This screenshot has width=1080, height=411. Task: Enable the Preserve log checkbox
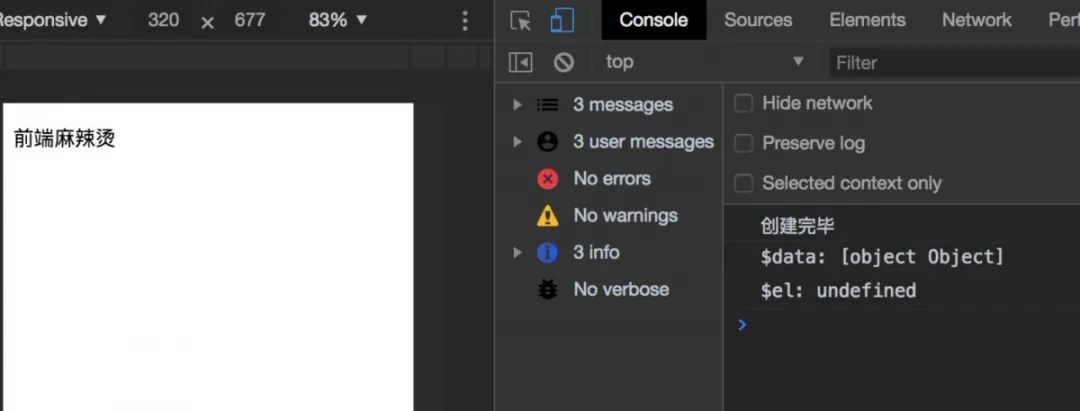tap(743, 143)
